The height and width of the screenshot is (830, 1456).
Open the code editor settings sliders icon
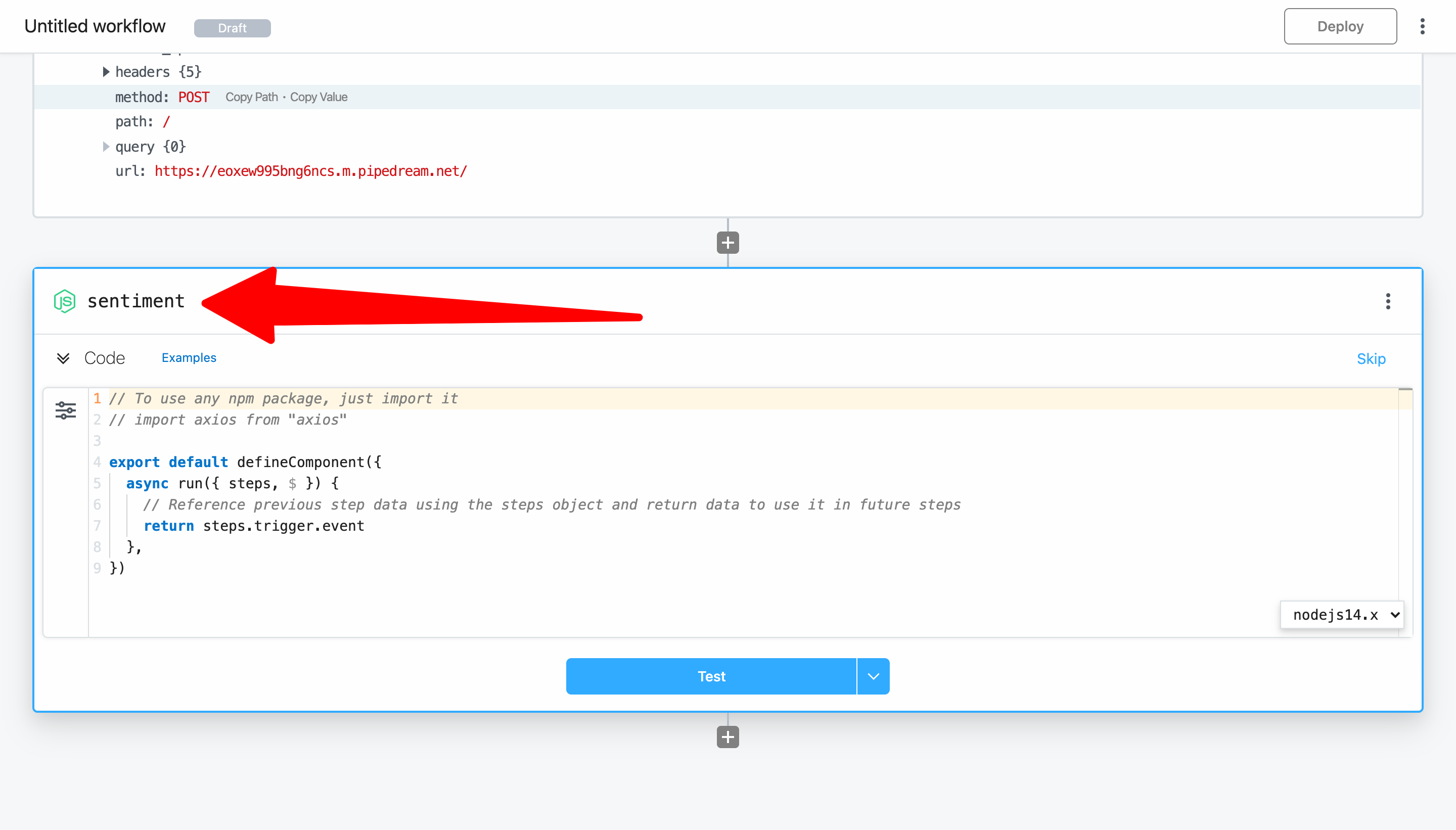click(x=66, y=410)
